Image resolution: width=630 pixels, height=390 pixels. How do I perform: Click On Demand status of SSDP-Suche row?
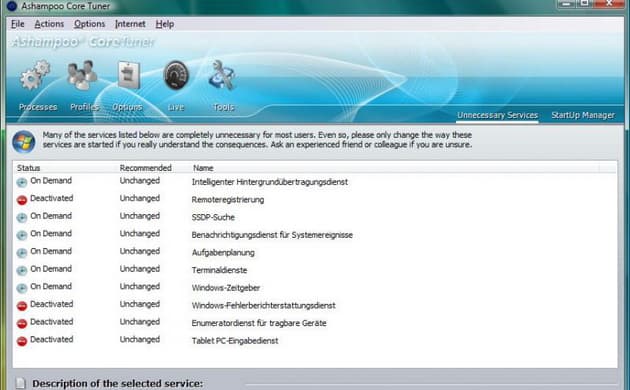coord(51,216)
